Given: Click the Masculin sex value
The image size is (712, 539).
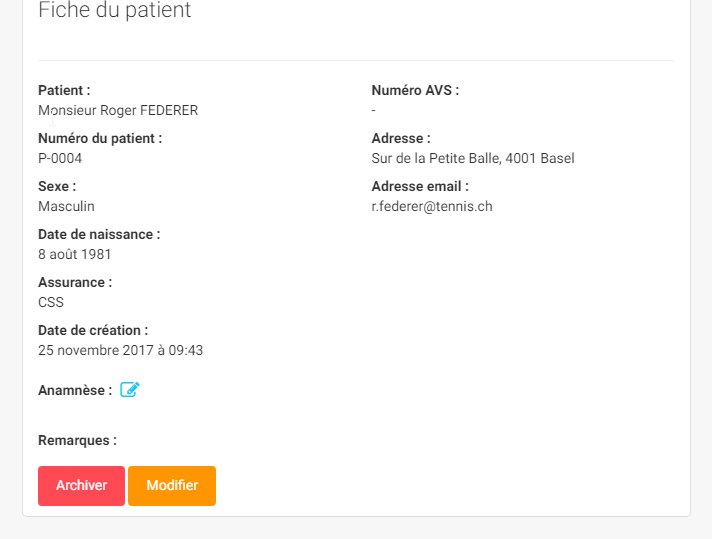Looking at the screenshot, I should click(x=66, y=207).
